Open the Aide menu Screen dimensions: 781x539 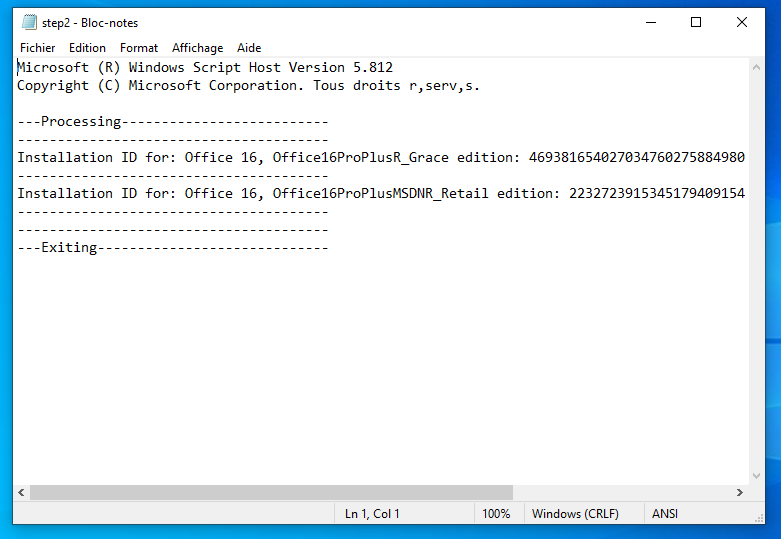point(249,48)
